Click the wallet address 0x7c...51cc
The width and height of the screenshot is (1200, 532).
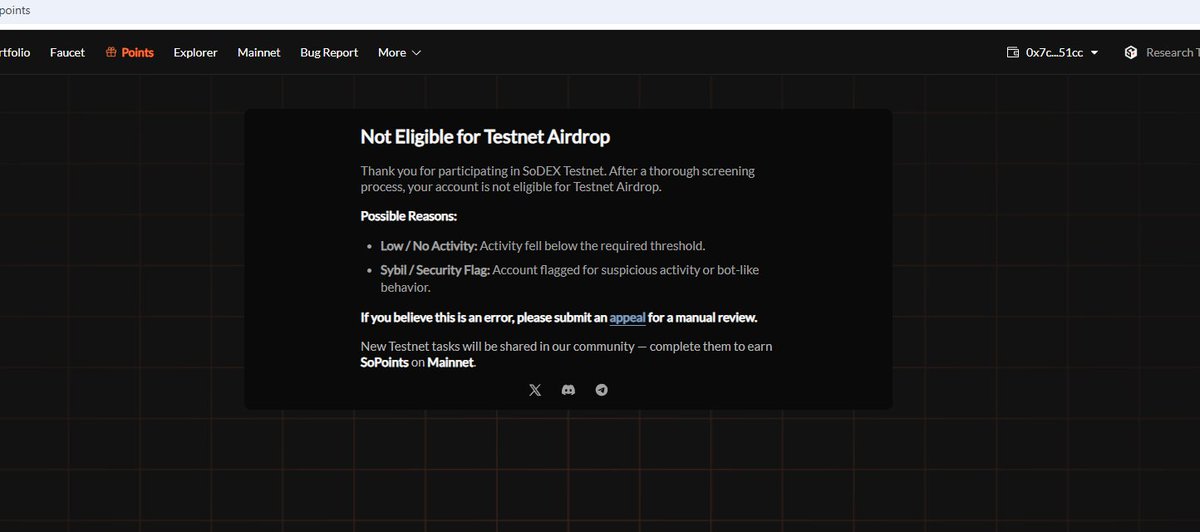coord(1054,52)
